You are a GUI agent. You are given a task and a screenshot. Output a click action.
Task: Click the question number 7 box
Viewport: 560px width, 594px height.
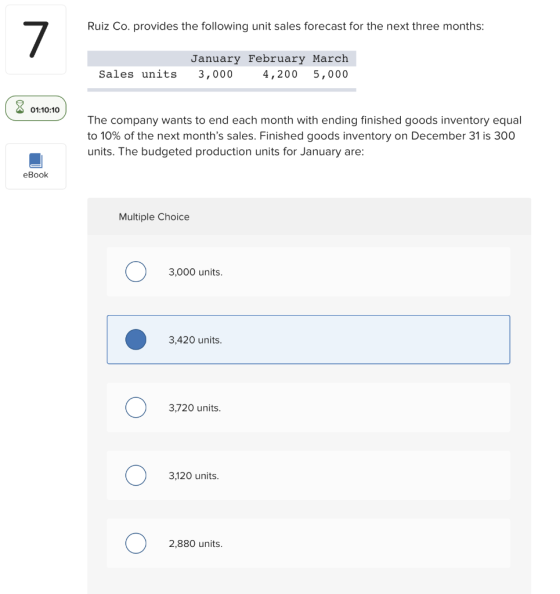tap(36, 39)
